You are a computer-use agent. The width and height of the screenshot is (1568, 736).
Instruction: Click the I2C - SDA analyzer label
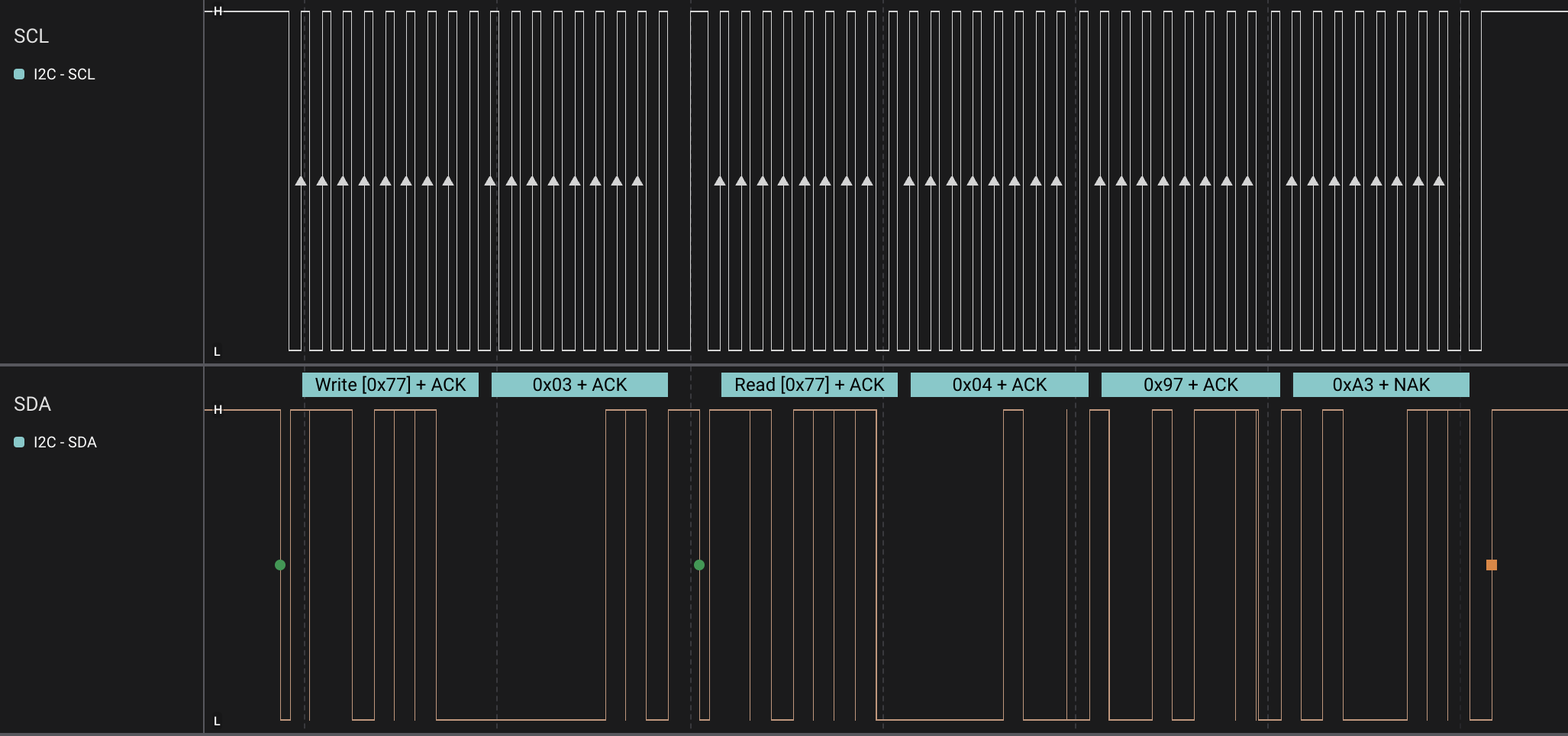click(65, 442)
